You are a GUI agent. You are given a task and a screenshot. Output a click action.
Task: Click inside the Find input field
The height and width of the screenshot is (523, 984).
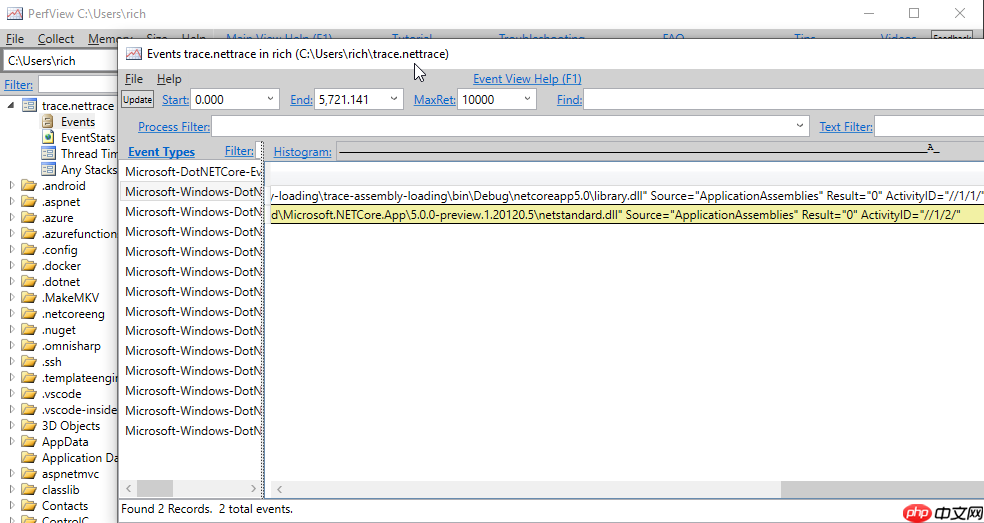click(x=783, y=99)
